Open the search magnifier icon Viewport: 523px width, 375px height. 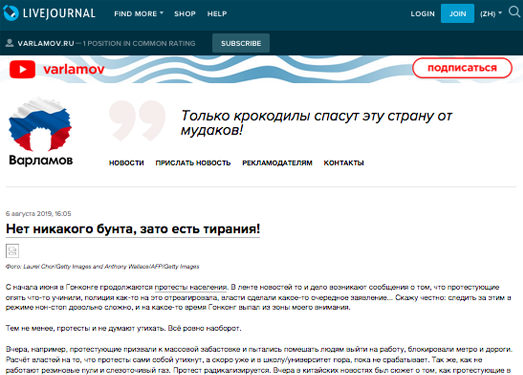pos(514,12)
